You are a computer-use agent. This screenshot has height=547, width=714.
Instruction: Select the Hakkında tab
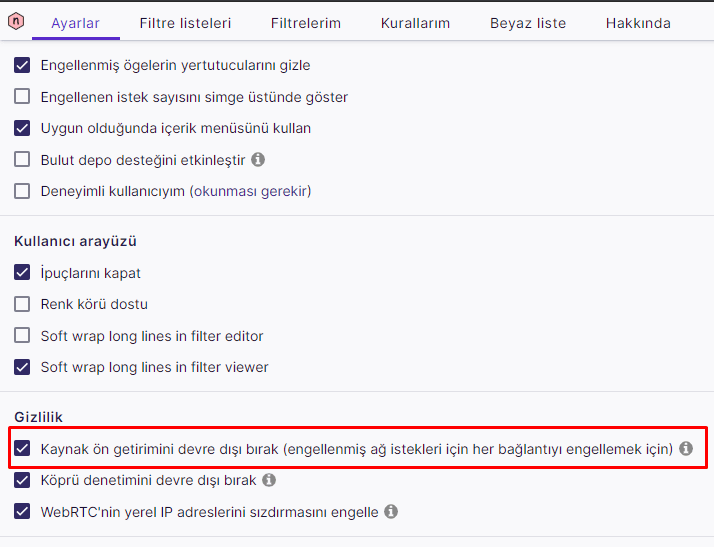(638, 22)
